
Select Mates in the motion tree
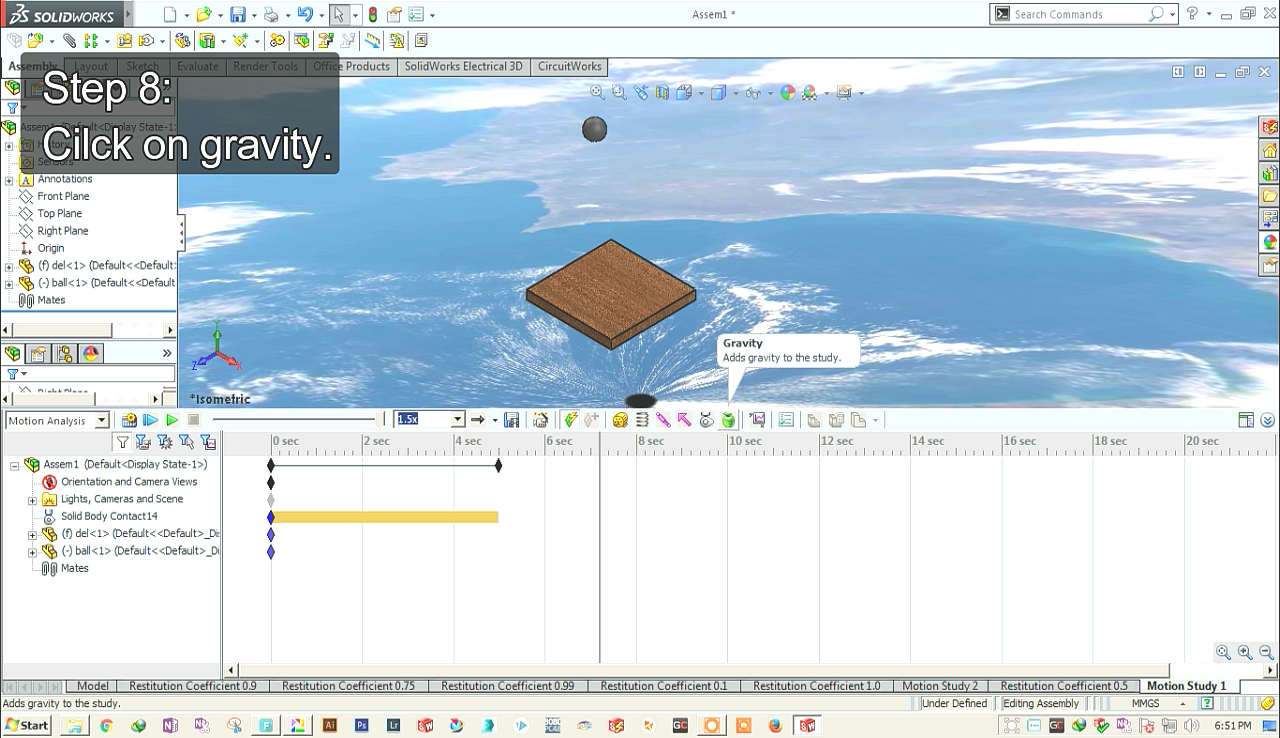coord(75,568)
